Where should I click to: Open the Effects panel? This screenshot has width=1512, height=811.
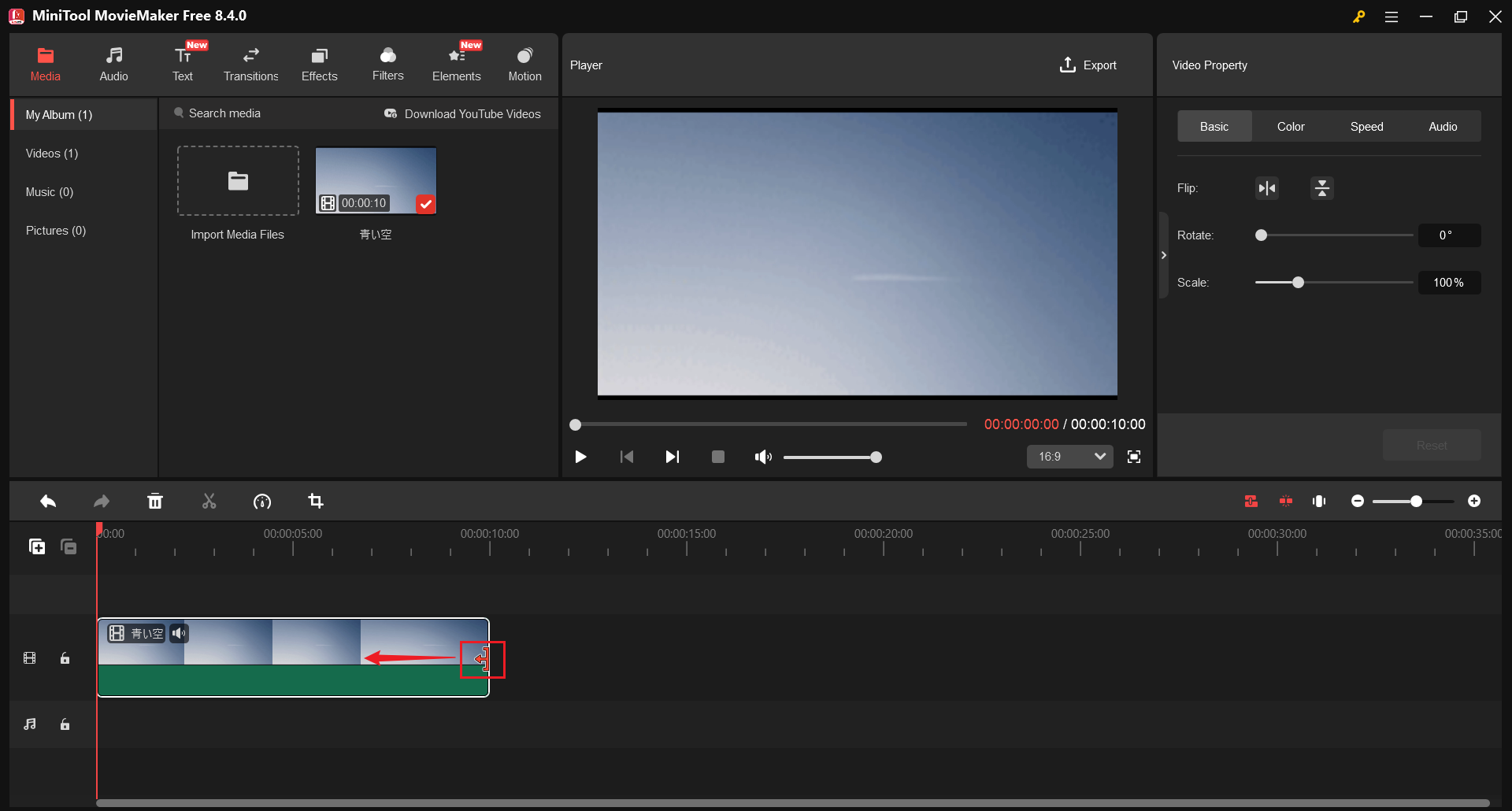coord(319,63)
